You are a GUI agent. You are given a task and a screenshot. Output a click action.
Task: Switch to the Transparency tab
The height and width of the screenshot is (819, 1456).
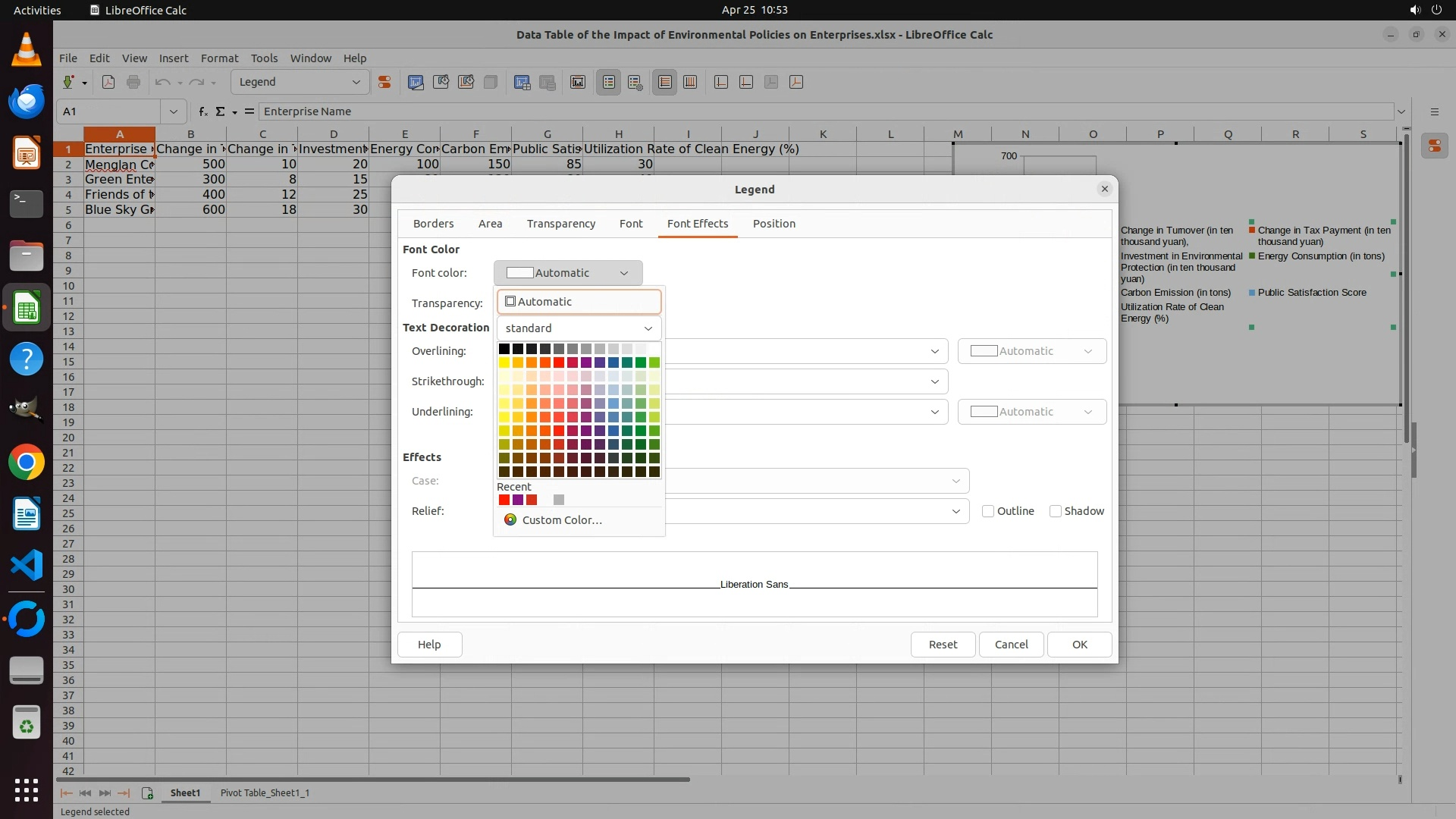560,224
